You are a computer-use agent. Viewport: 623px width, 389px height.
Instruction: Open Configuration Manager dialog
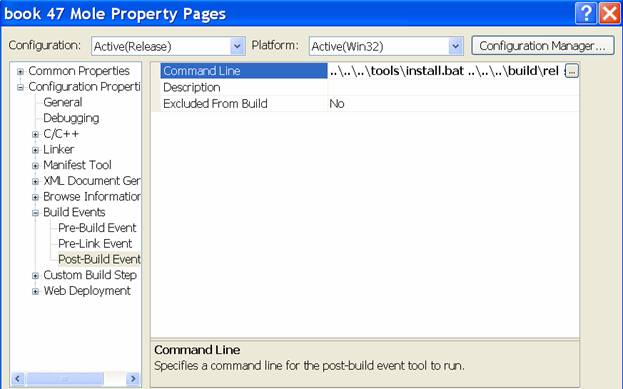click(542, 46)
